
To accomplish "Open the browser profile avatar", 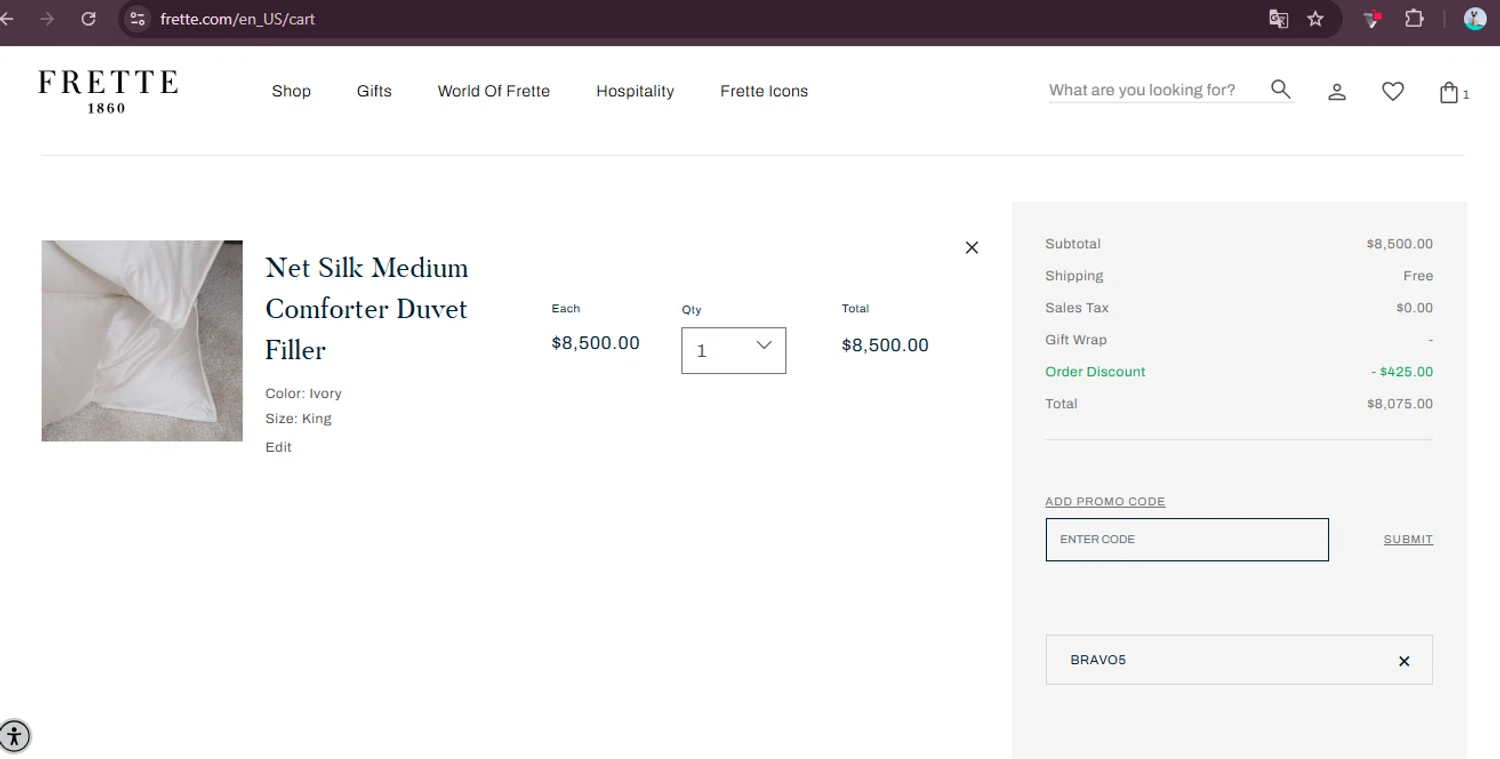I will coord(1475,18).
